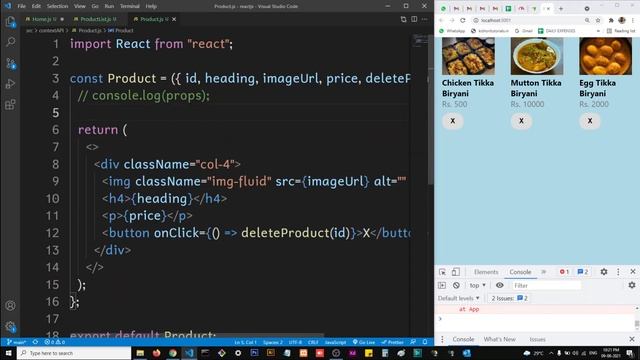Select the Console tab in DevTools top bar
This screenshot has width=640, height=360.
pyautogui.click(x=520, y=272)
